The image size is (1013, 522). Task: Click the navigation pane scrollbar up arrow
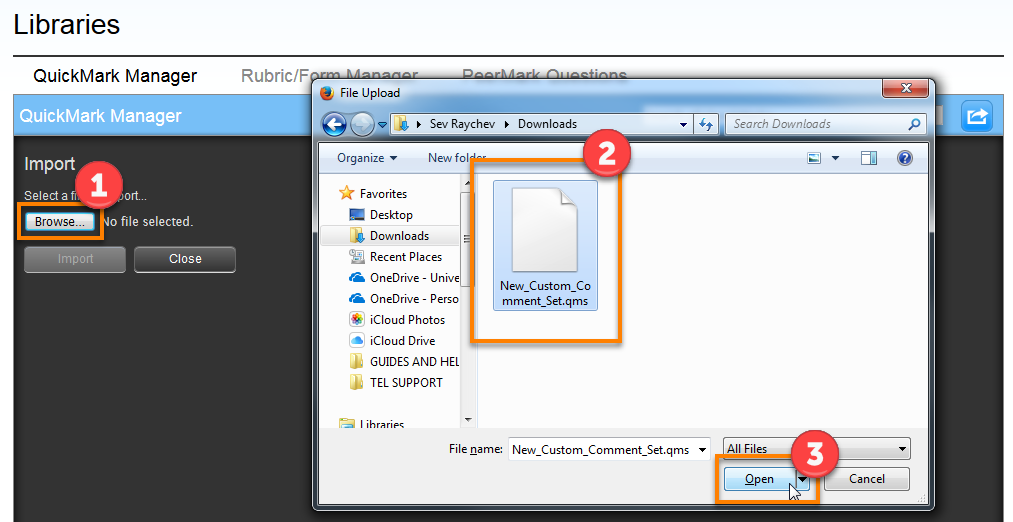click(x=468, y=184)
